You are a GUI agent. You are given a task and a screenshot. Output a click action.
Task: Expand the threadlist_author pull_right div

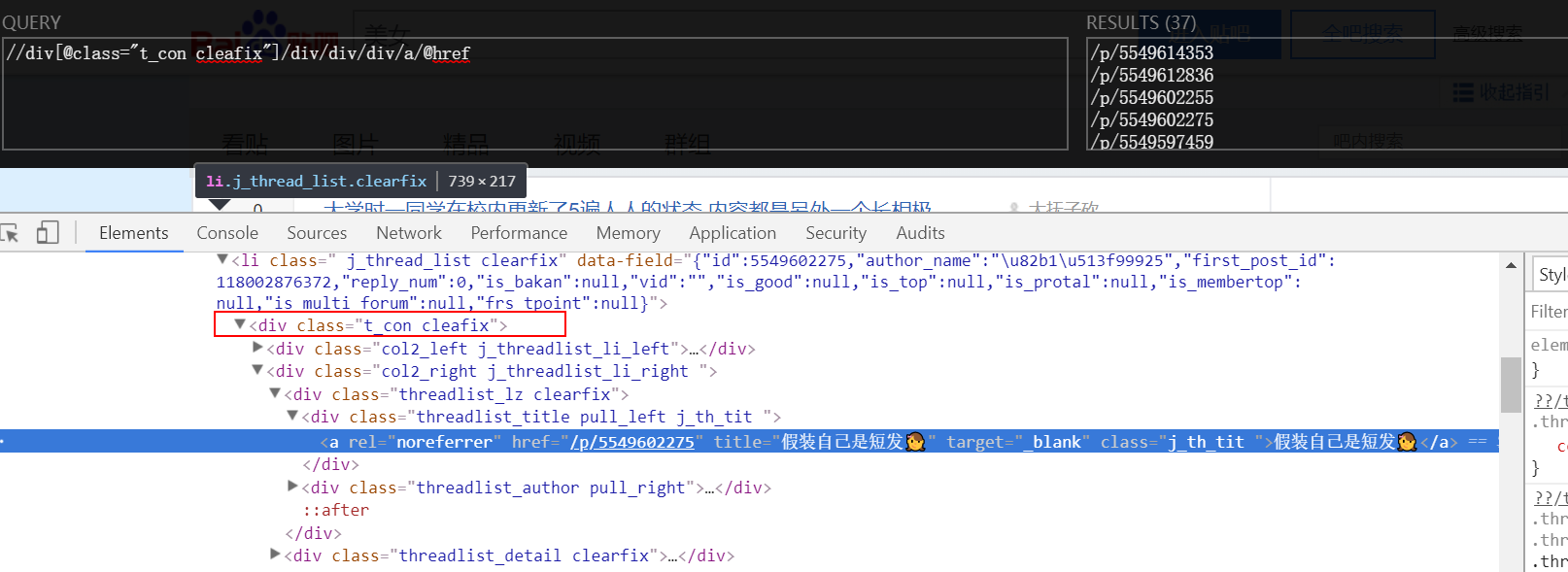(292, 487)
